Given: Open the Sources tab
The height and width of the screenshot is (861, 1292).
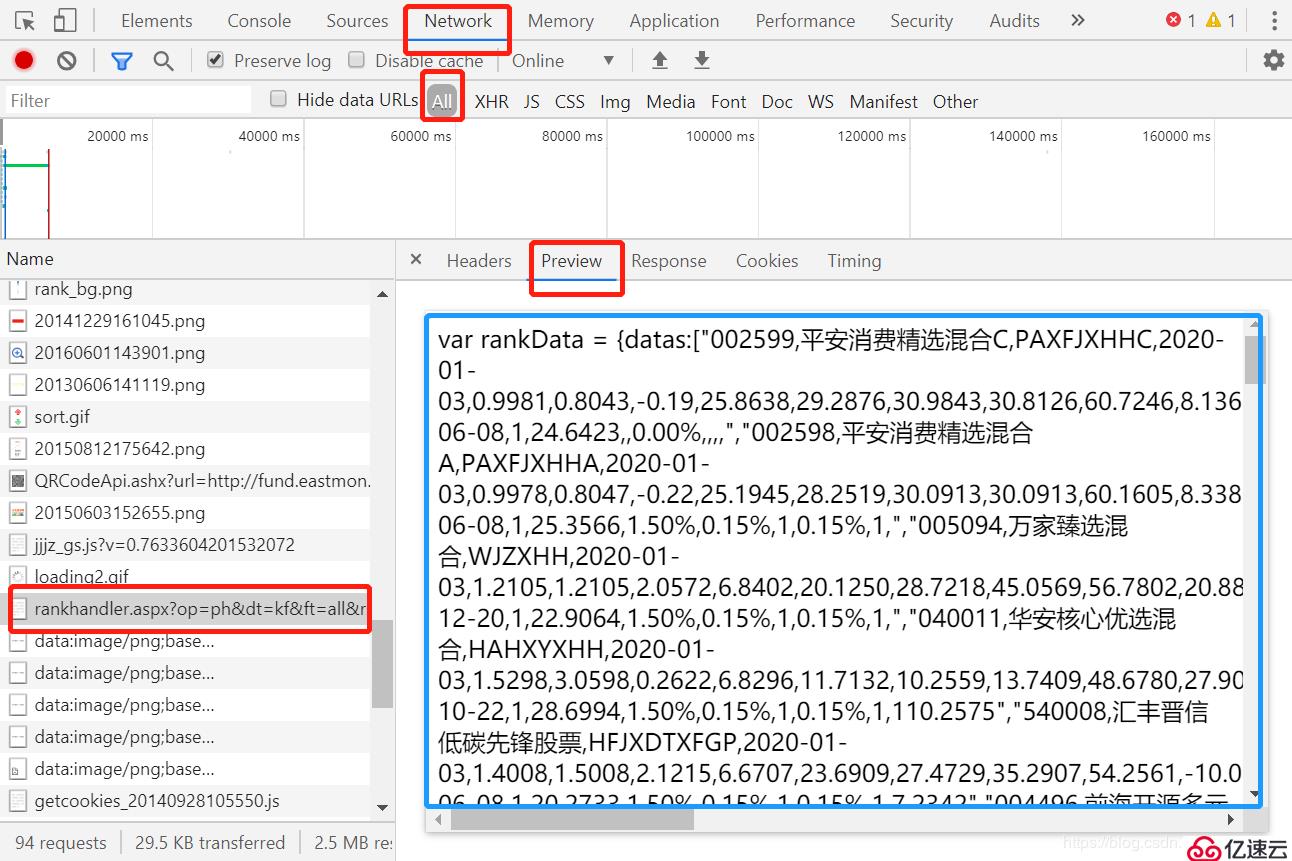Looking at the screenshot, I should click(x=357, y=21).
